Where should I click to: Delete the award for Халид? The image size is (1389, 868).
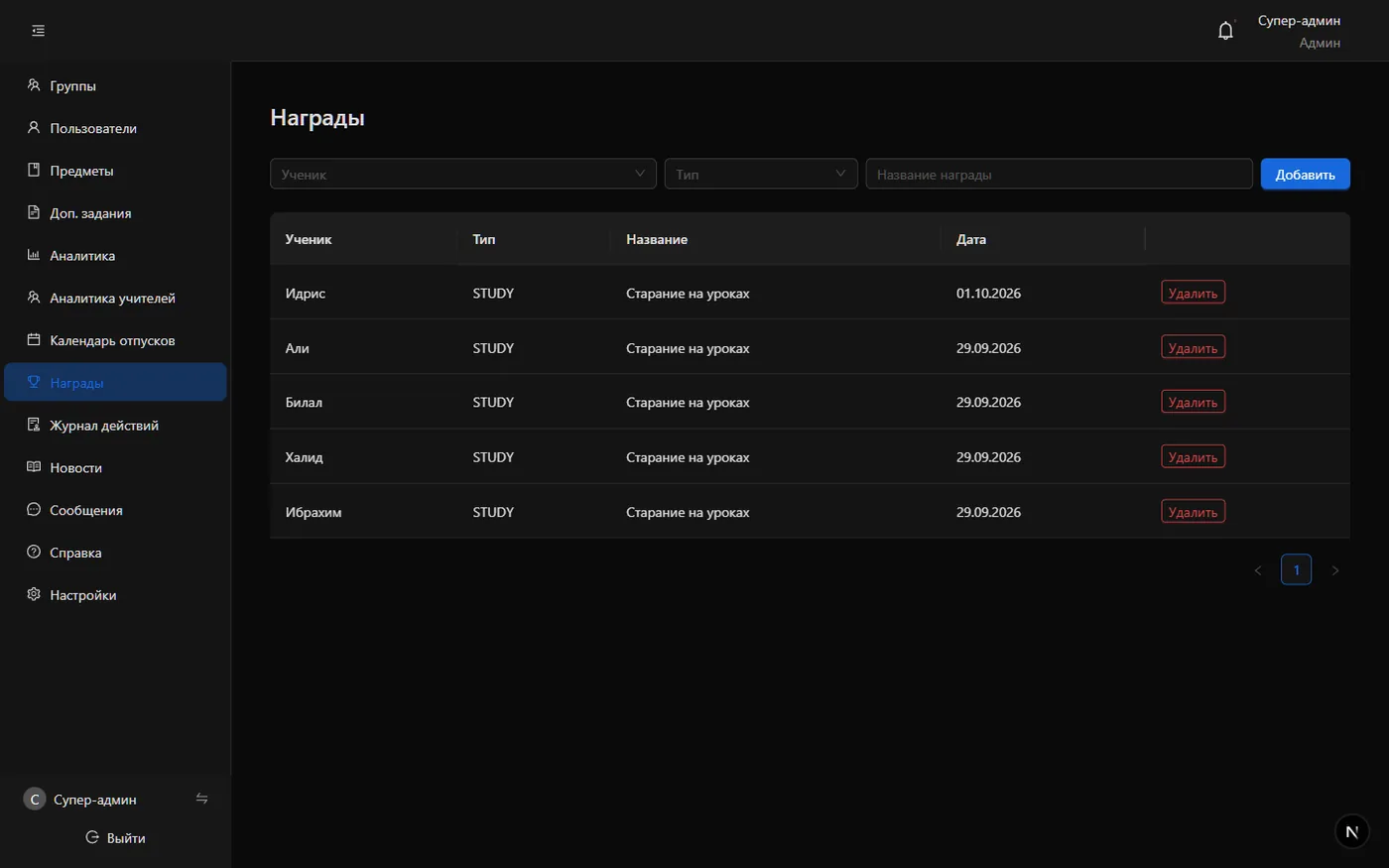[1194, 456]
